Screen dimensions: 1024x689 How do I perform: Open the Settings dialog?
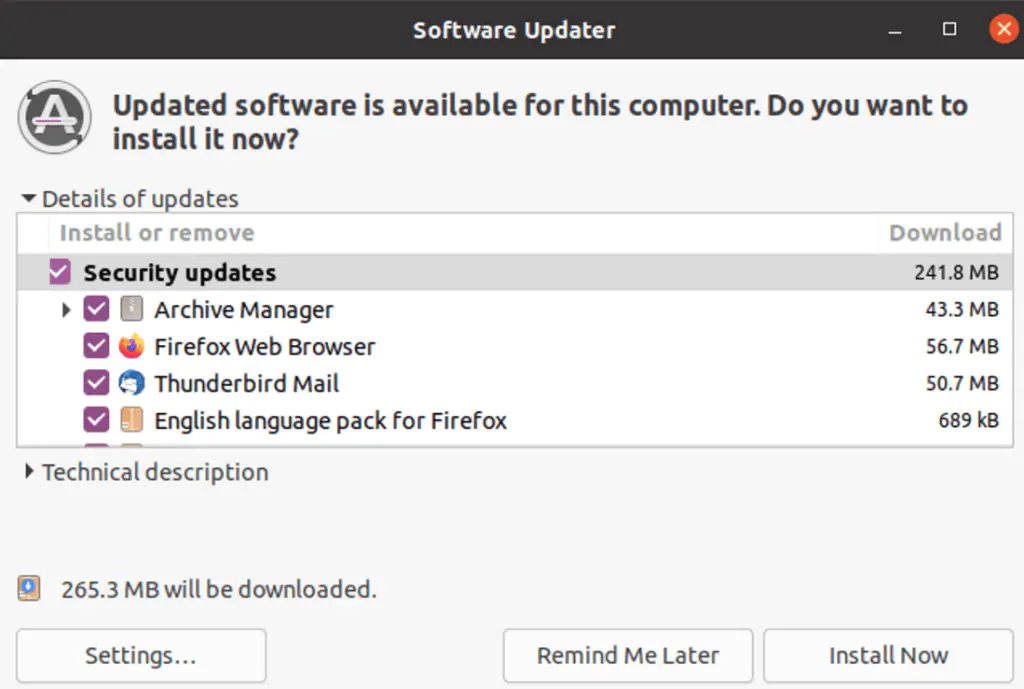[141, 656]
